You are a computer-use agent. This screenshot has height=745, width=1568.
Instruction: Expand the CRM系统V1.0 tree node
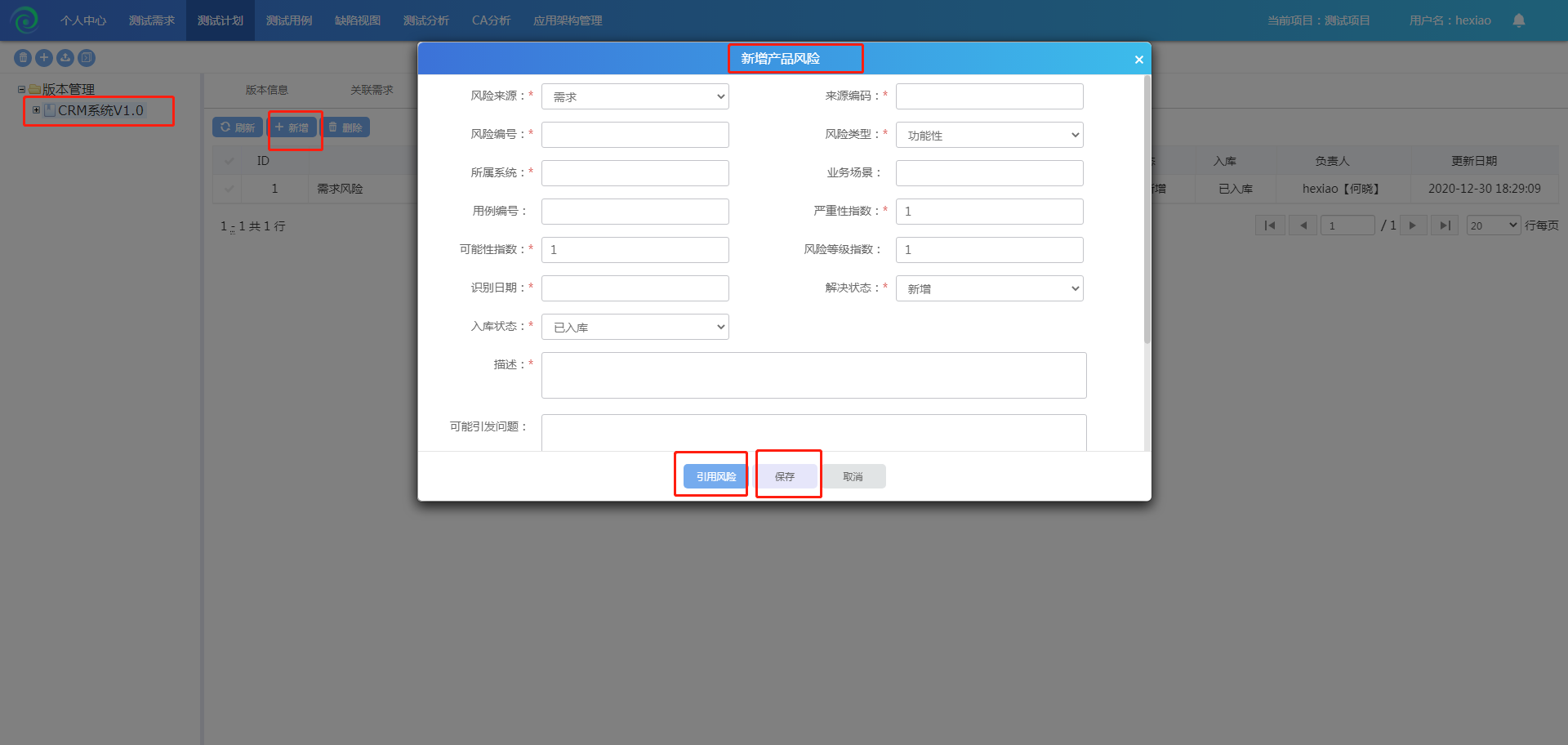[x=36, y=109]
